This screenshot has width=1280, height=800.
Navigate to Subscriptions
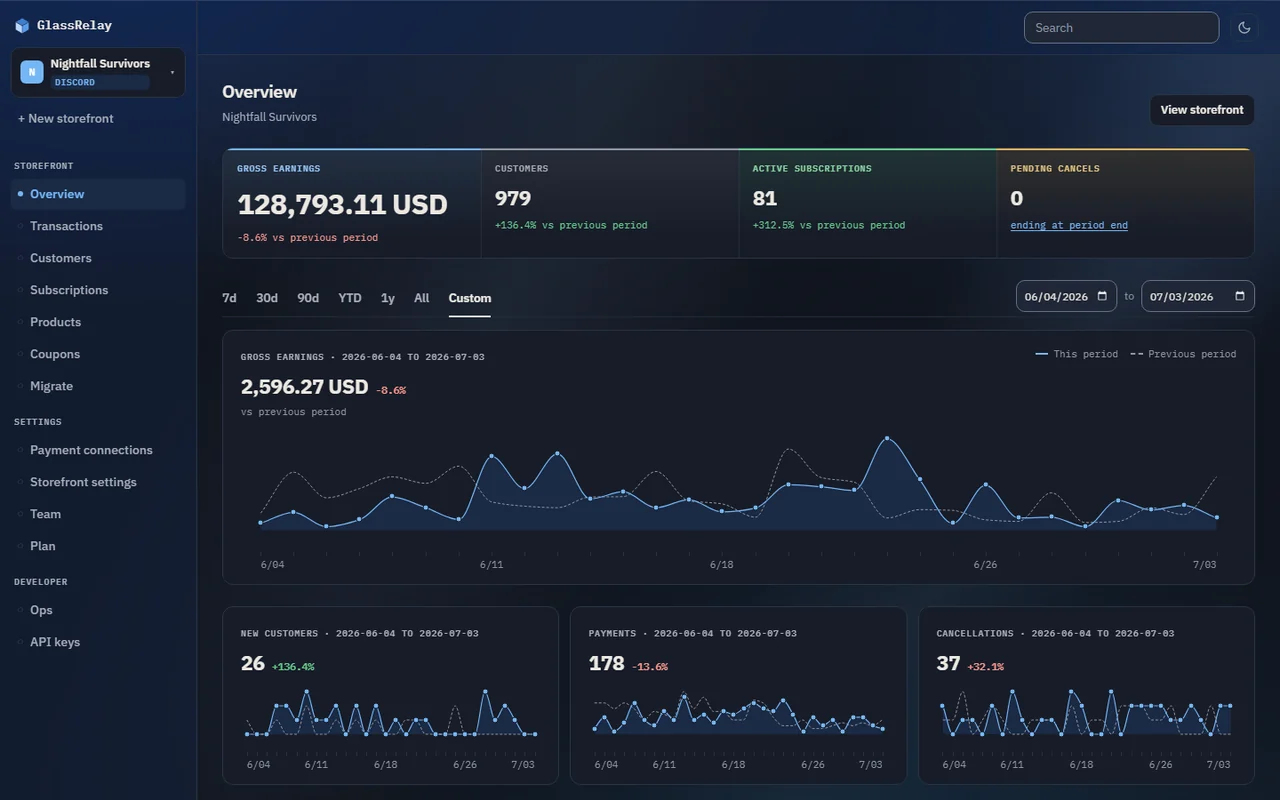[98, 290]
